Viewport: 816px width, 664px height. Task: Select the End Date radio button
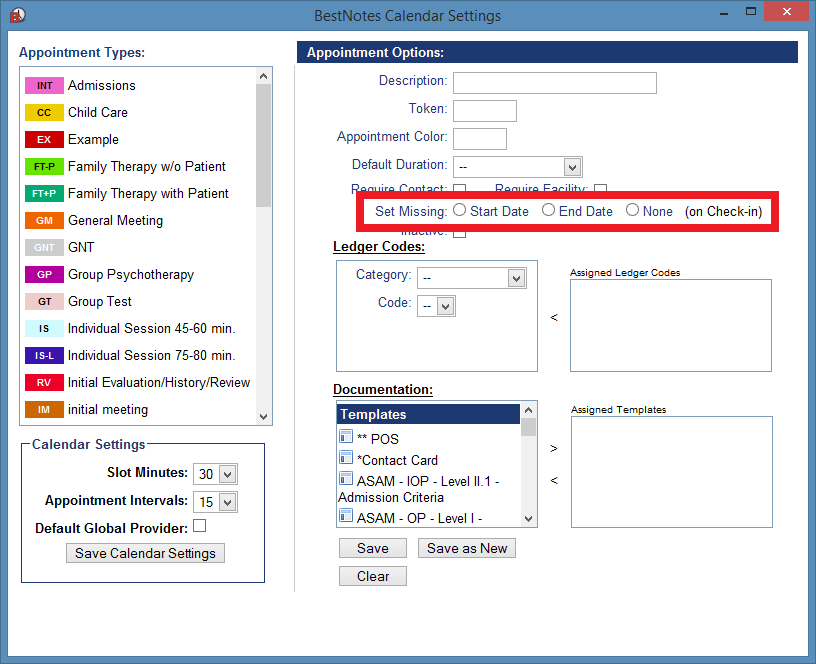(x=548, y=210)
